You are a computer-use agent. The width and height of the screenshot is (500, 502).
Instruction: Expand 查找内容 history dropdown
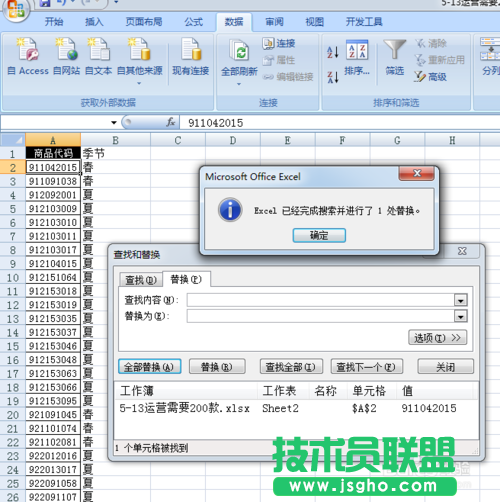461,301
